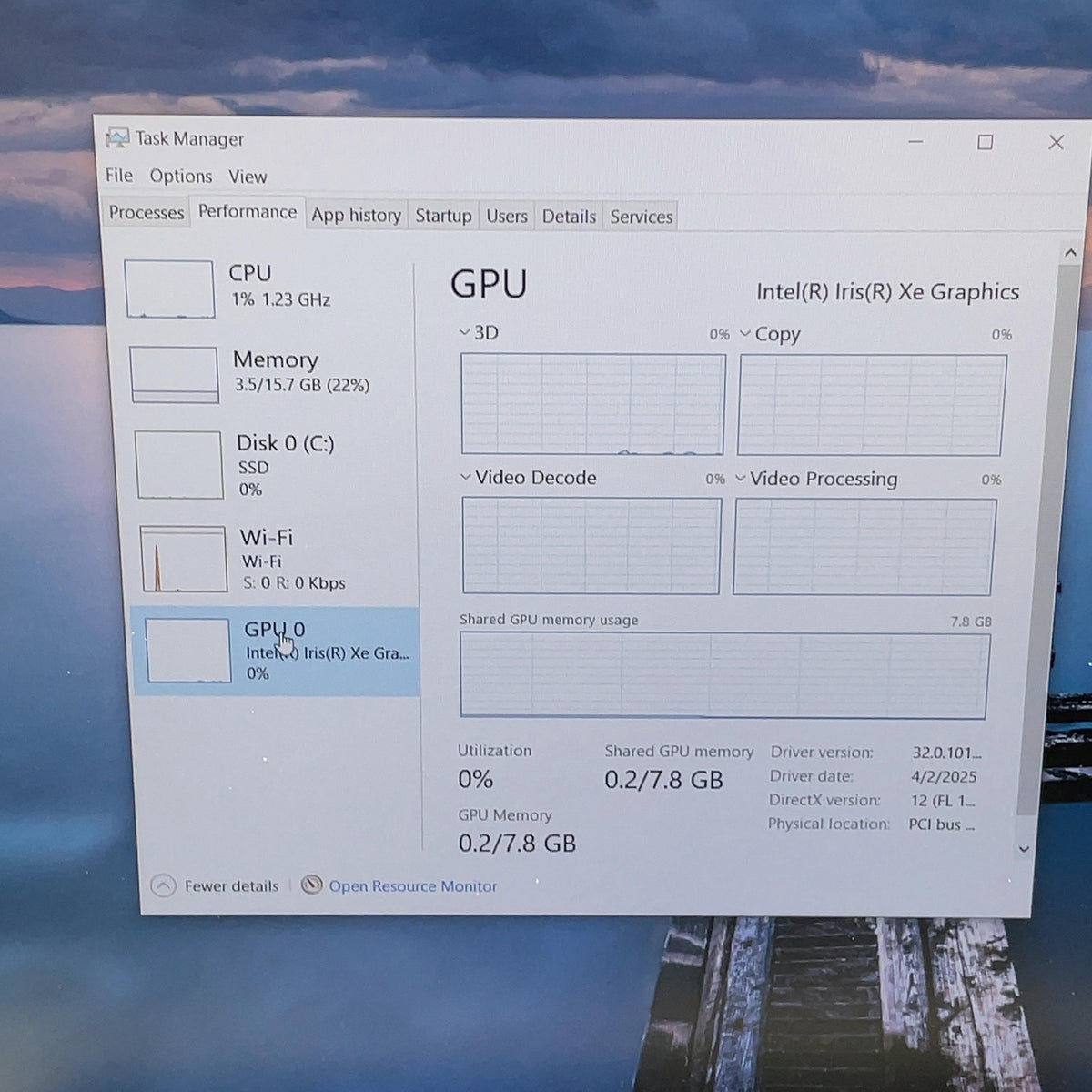The image size is (1092, 1092).
Task: Close the Task Manager window
Action: (1056, 142)
